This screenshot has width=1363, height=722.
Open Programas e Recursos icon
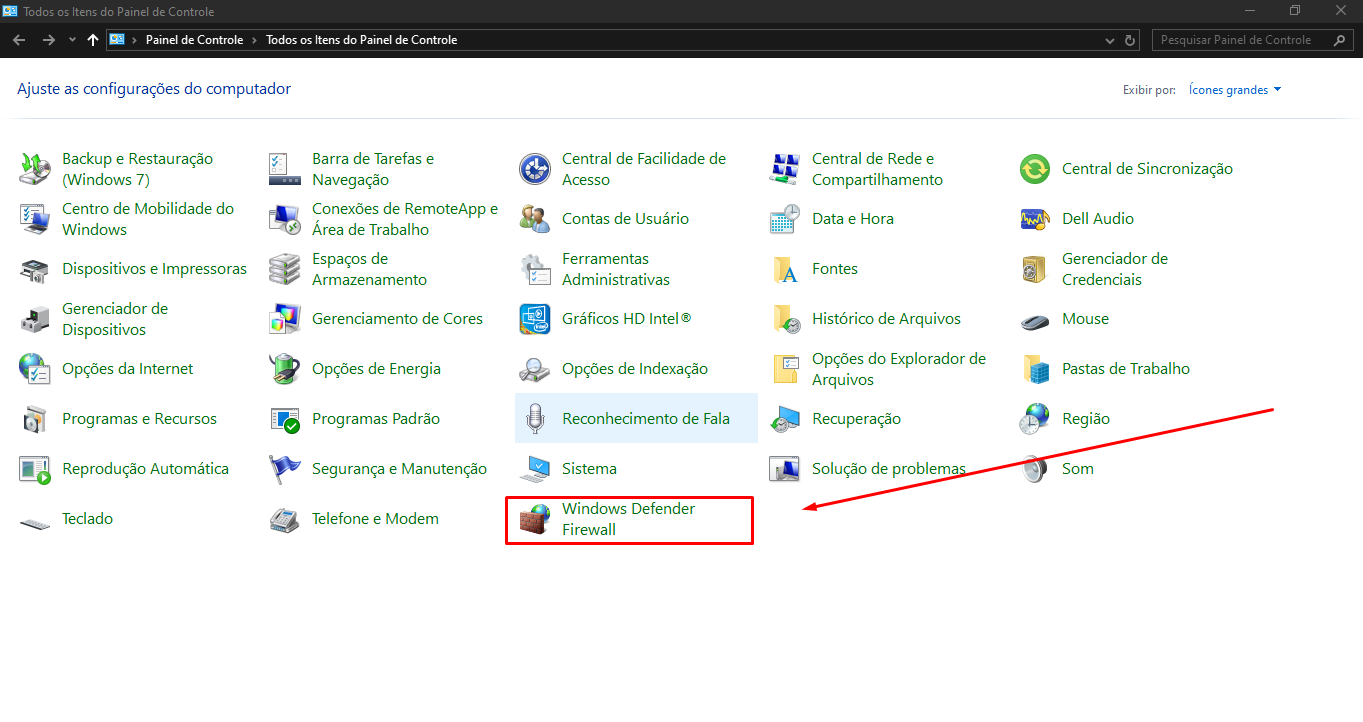click(35, 419)
